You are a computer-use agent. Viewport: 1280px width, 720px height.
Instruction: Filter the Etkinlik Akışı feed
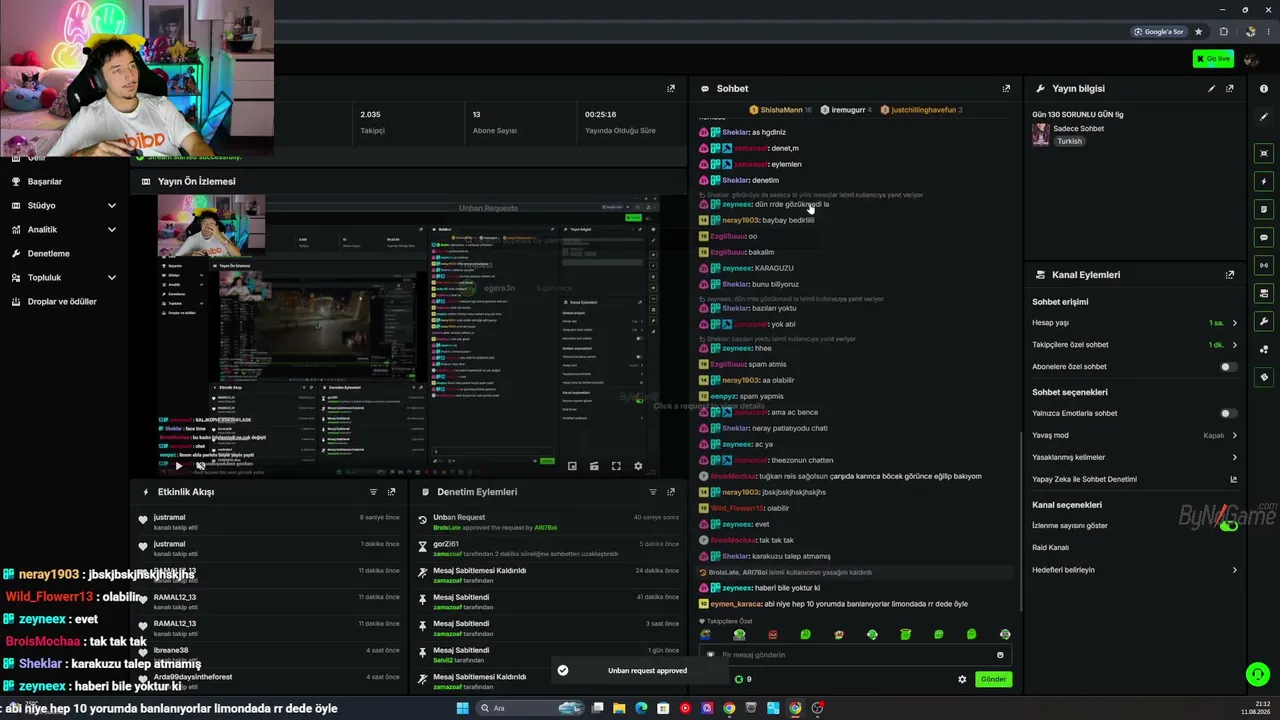click(x=374, y=492)
